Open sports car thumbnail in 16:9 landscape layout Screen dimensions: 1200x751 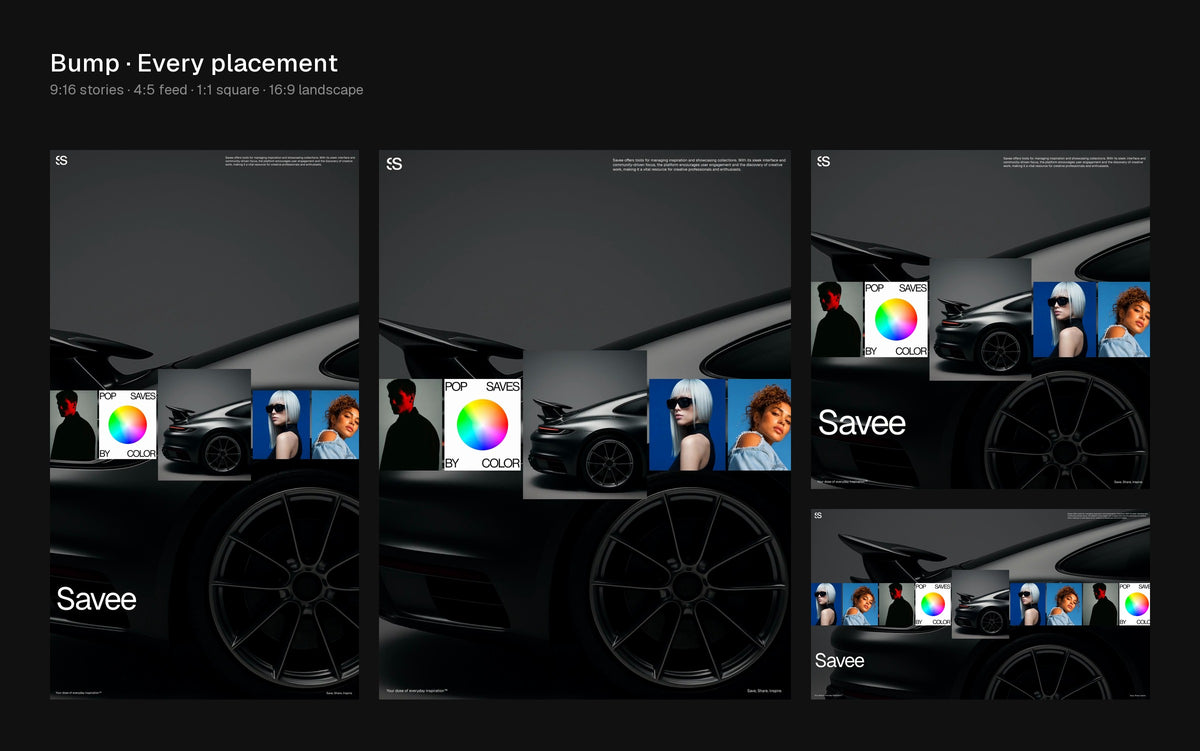point(980,603)
